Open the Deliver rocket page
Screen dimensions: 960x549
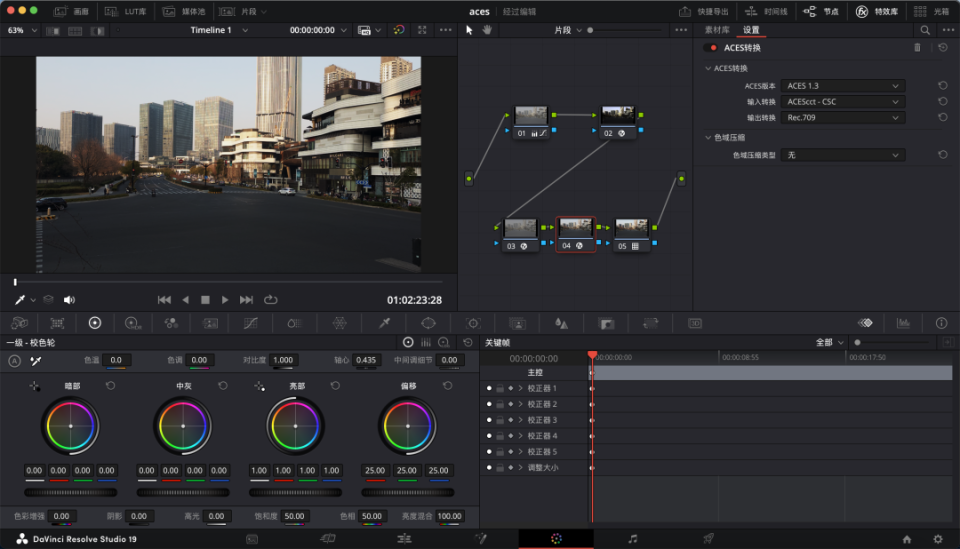(708, 539)
